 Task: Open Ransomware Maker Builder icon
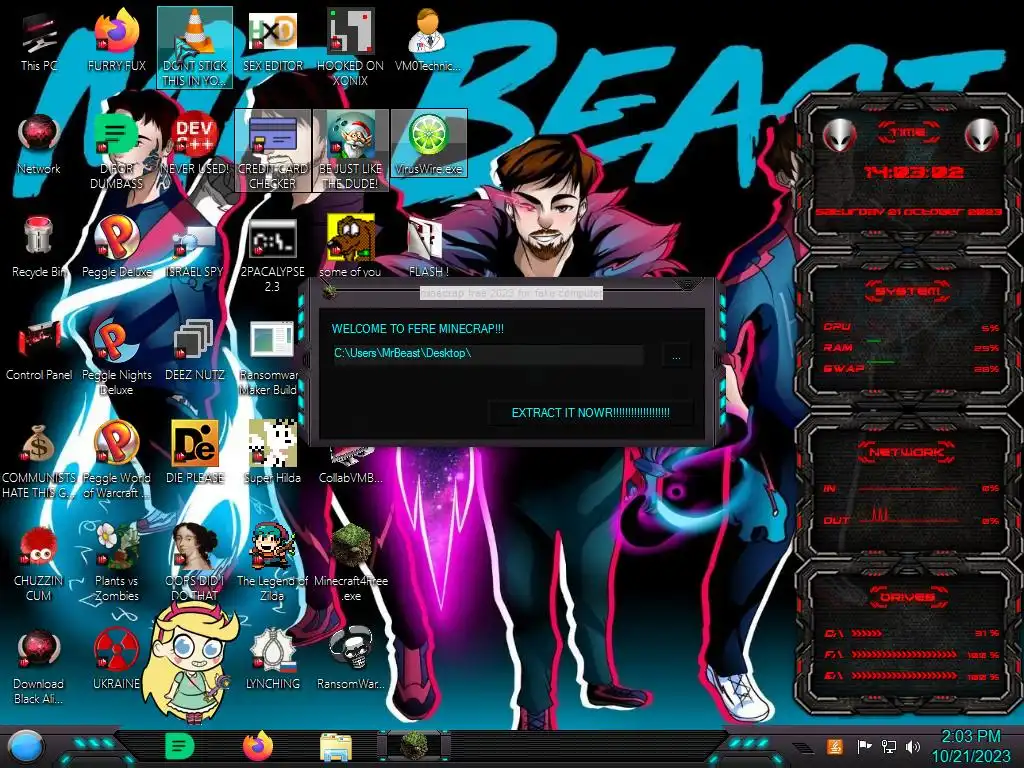[270, 357]
